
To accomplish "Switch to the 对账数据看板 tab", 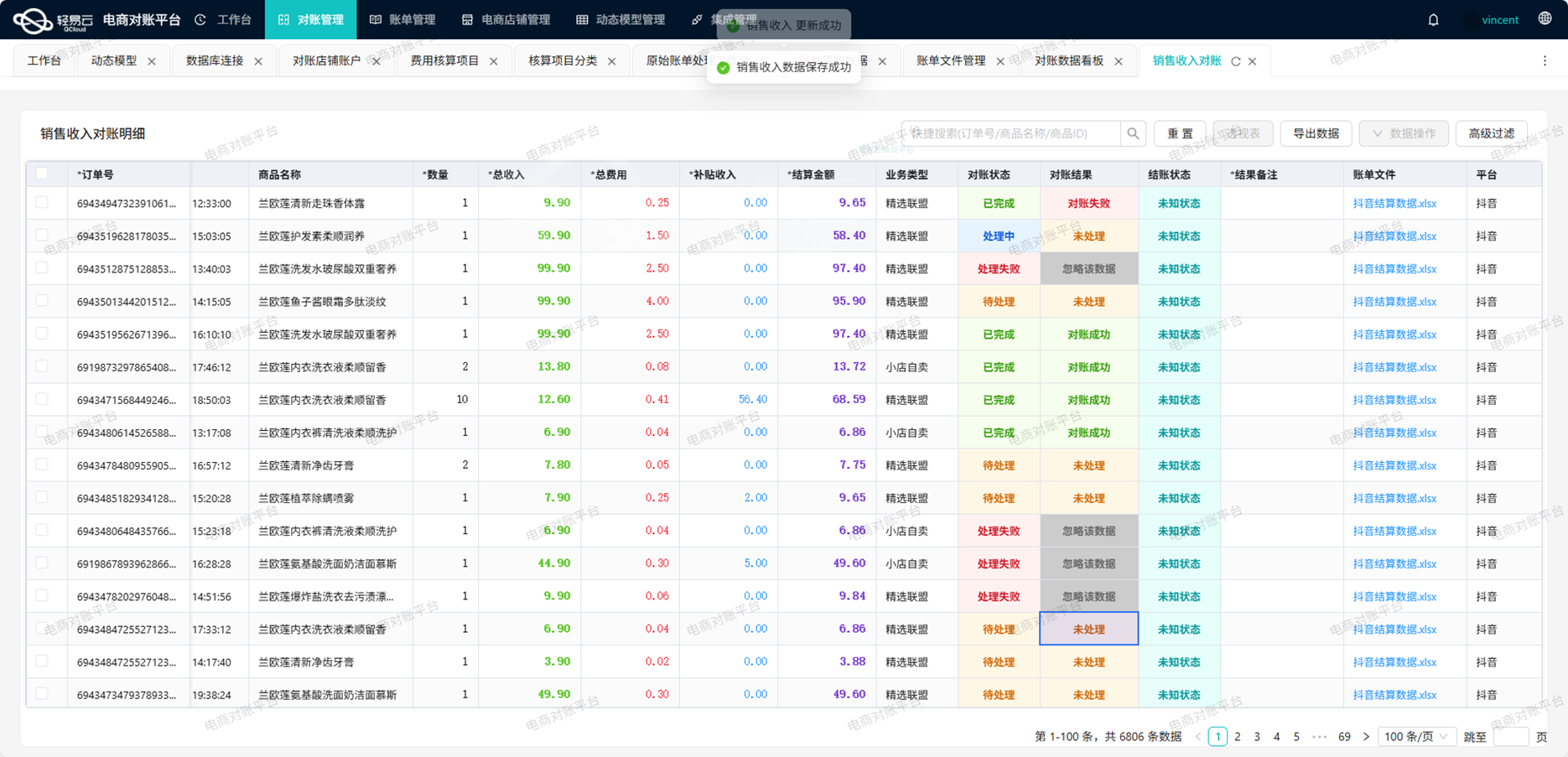I will coord(1069,61).
